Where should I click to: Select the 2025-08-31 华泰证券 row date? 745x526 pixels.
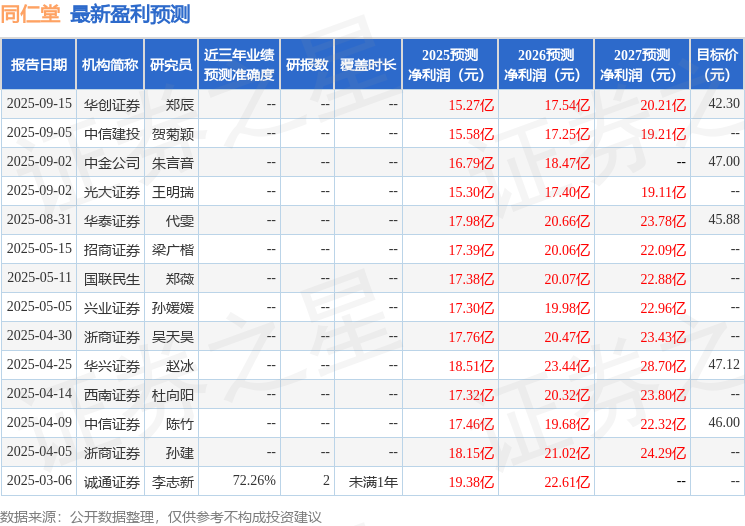coord(39,220)
